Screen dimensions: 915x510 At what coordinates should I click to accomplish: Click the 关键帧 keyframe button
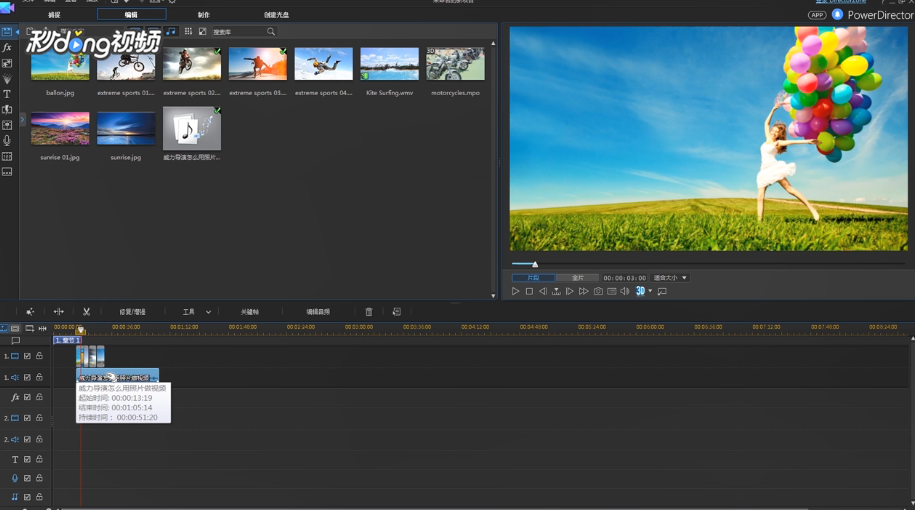coord(249,312)
